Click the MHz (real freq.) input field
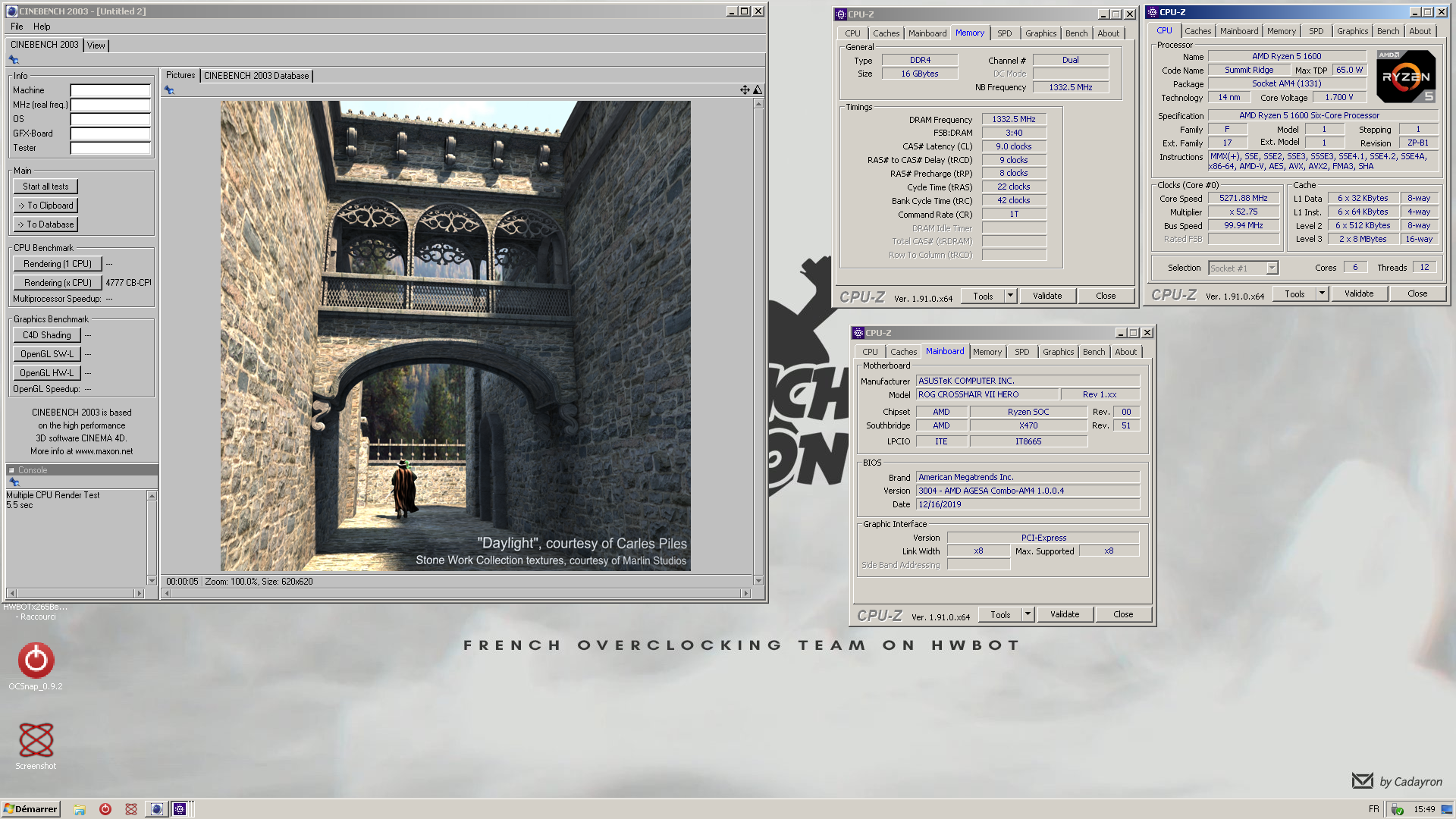Screen dimensions: 1456x819 [111, 105]
